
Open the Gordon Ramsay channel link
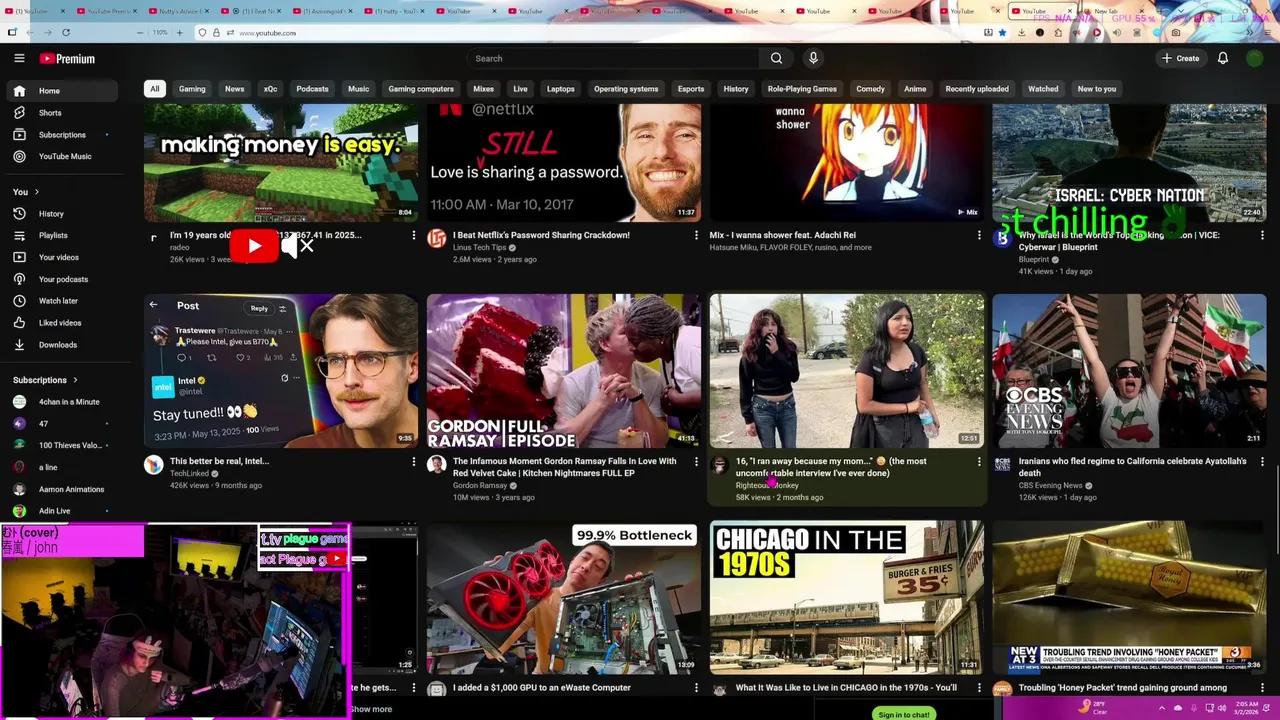(480, 486)
